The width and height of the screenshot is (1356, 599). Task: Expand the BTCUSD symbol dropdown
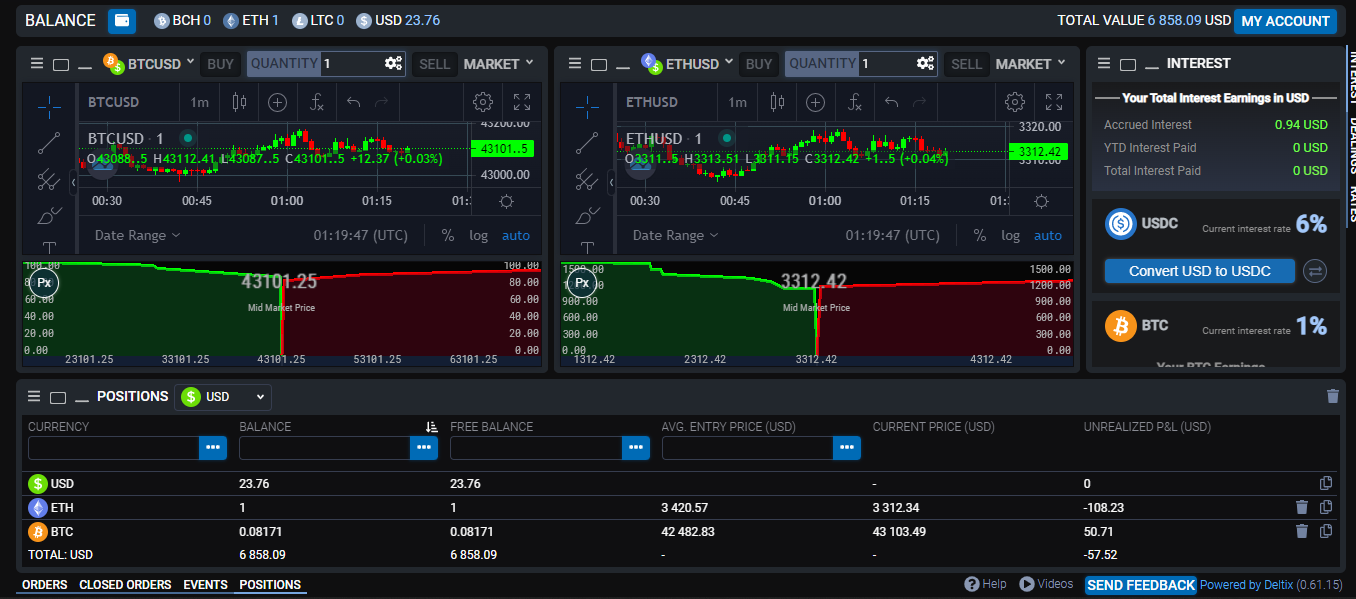pyautogui.click(x=188, y=63)
